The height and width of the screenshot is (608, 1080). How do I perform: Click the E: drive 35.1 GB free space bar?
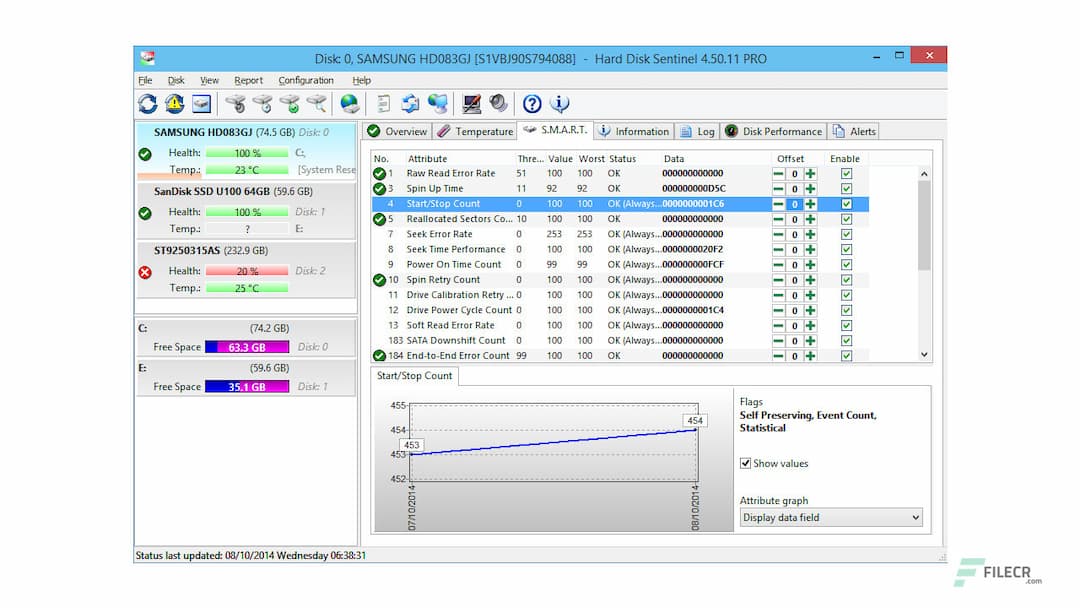(x=247, y=387)
